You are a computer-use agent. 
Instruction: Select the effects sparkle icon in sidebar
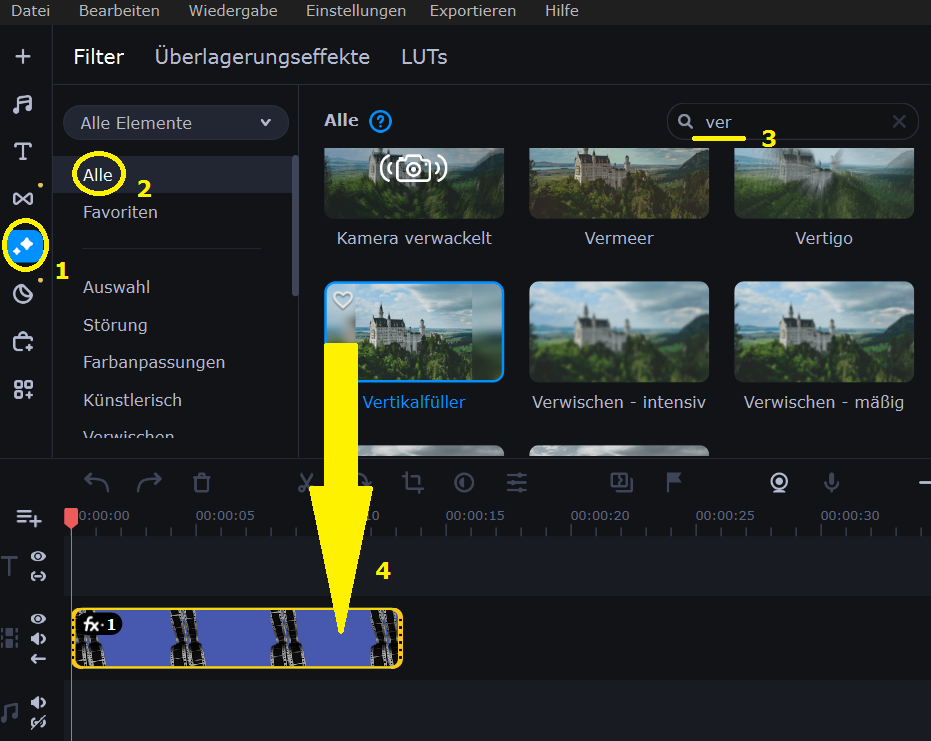(25, 245)
